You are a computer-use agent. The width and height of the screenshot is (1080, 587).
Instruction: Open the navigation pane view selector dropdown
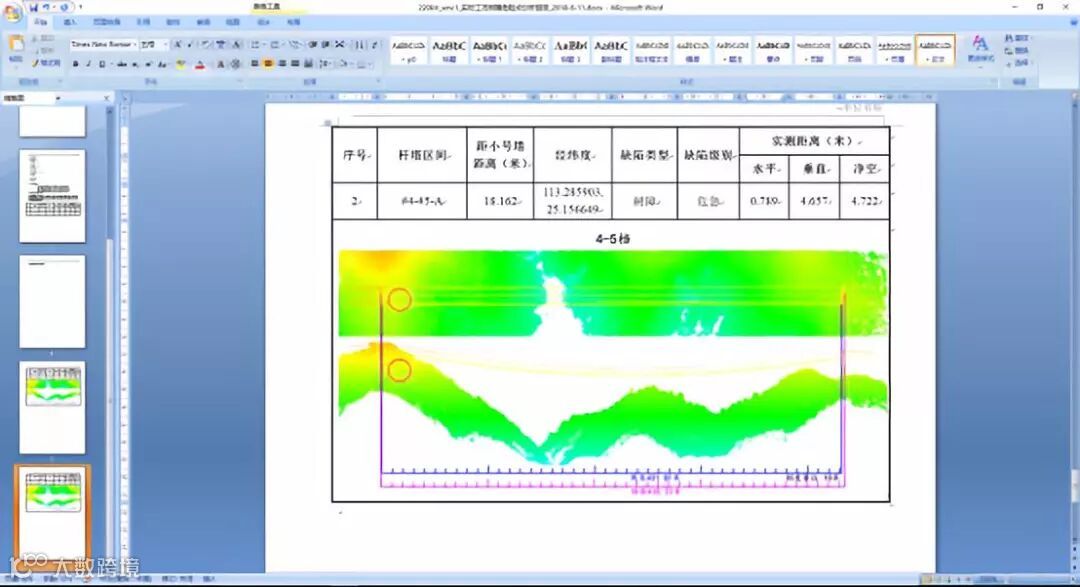[58, 99]
